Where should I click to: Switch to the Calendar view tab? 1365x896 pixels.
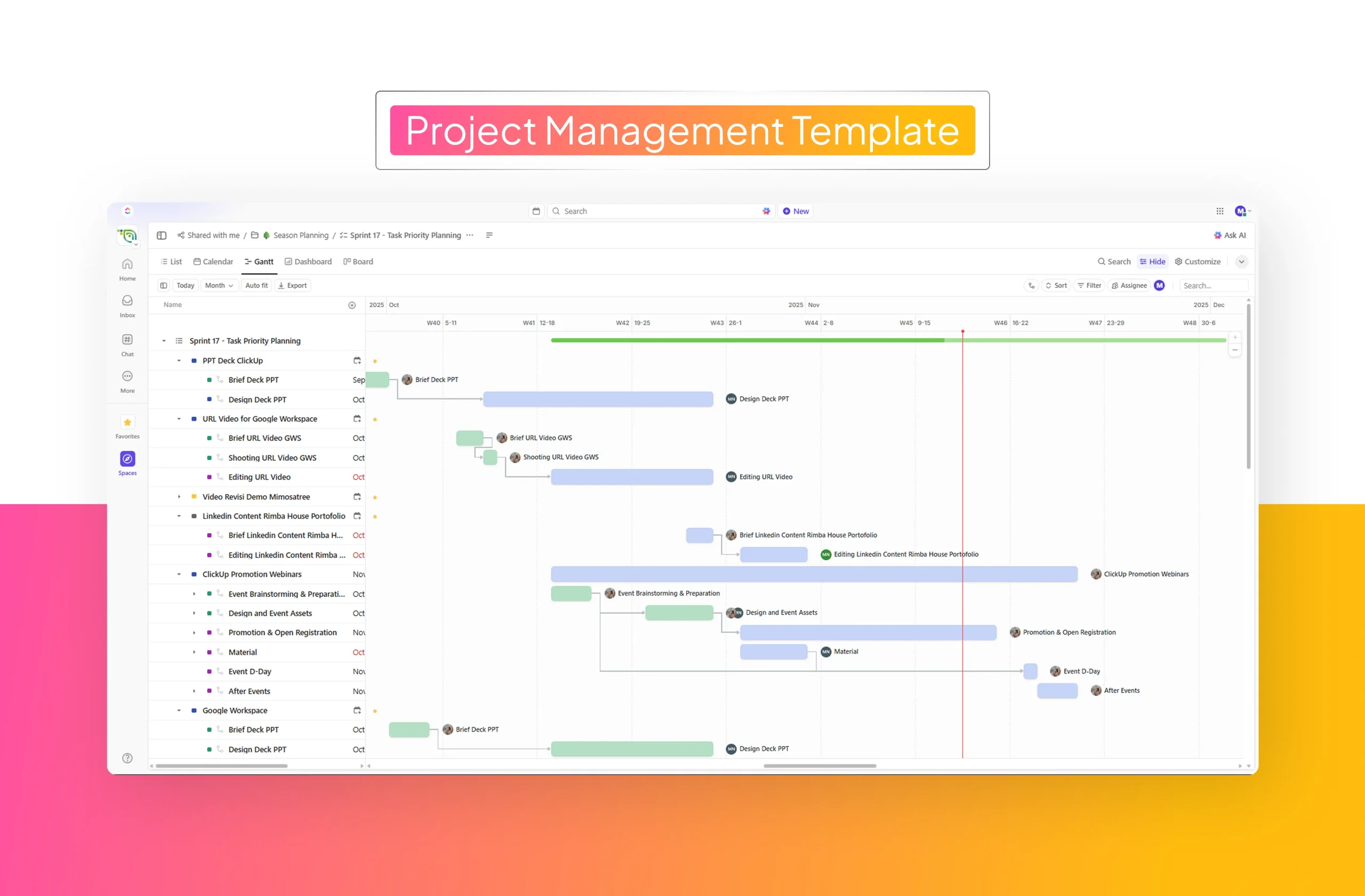click(x=213, y=261)
